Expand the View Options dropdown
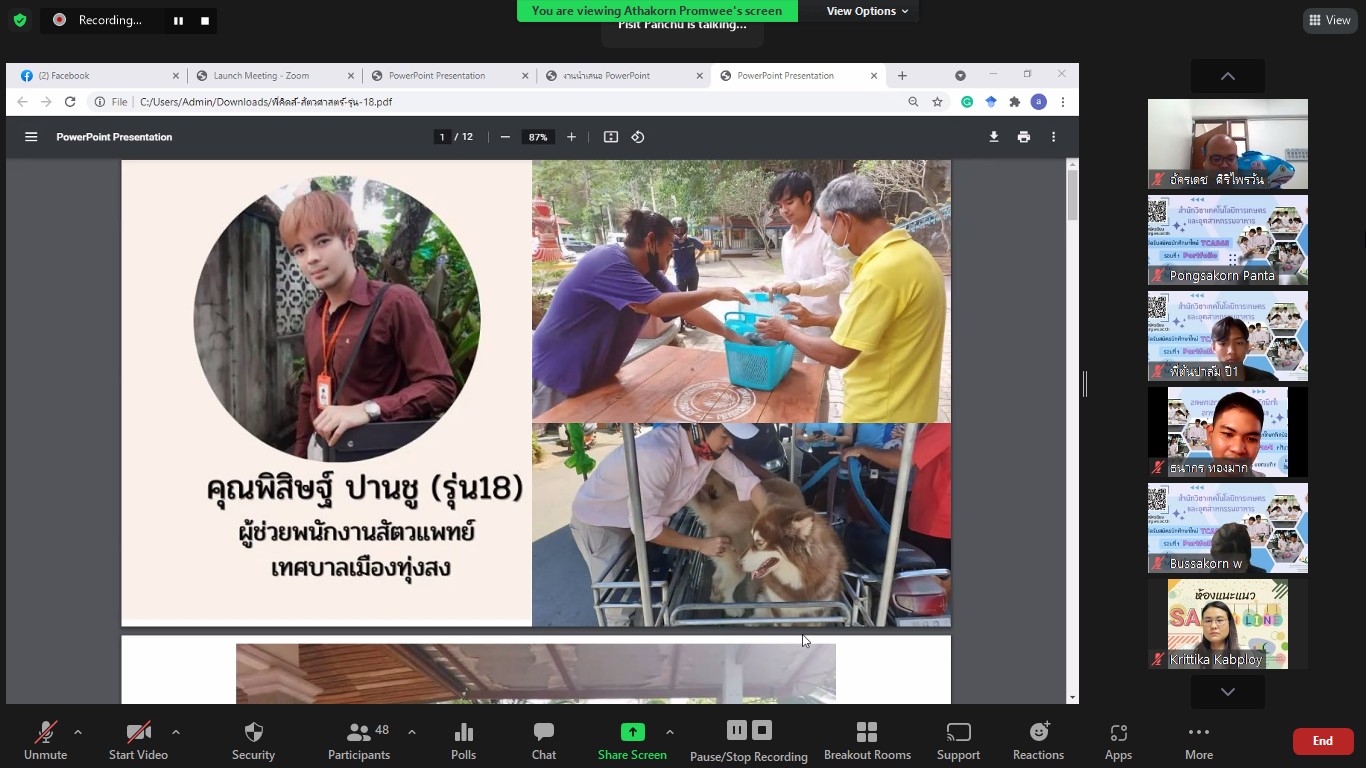 [x=867, y=11]
